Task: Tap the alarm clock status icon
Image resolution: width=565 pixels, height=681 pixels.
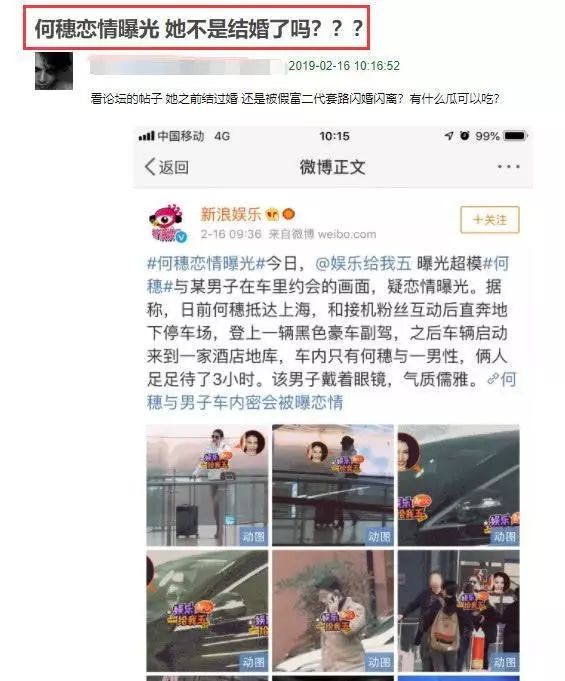Action: pyautogui.click(x=465, y=136)
